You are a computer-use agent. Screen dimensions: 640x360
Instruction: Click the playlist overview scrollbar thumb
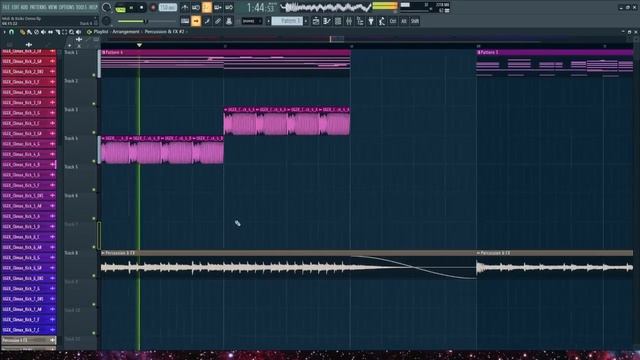click(x=337, y=39)
